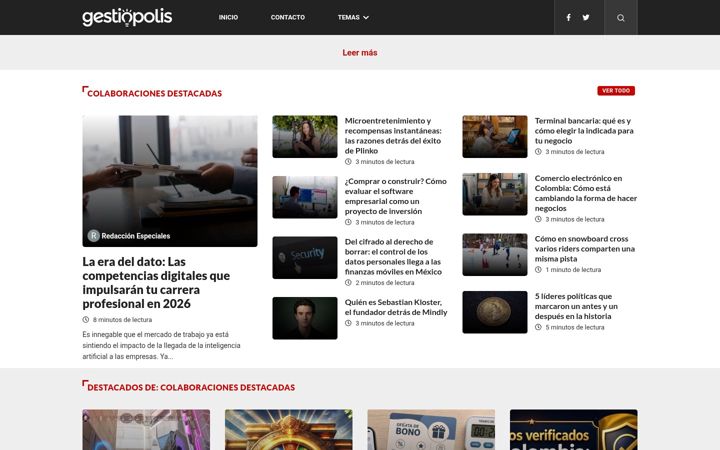The width and height of the screenshot is (720, 450).
Task: Click the Security keyboard thumbnail
Action: tap(305, 258)
